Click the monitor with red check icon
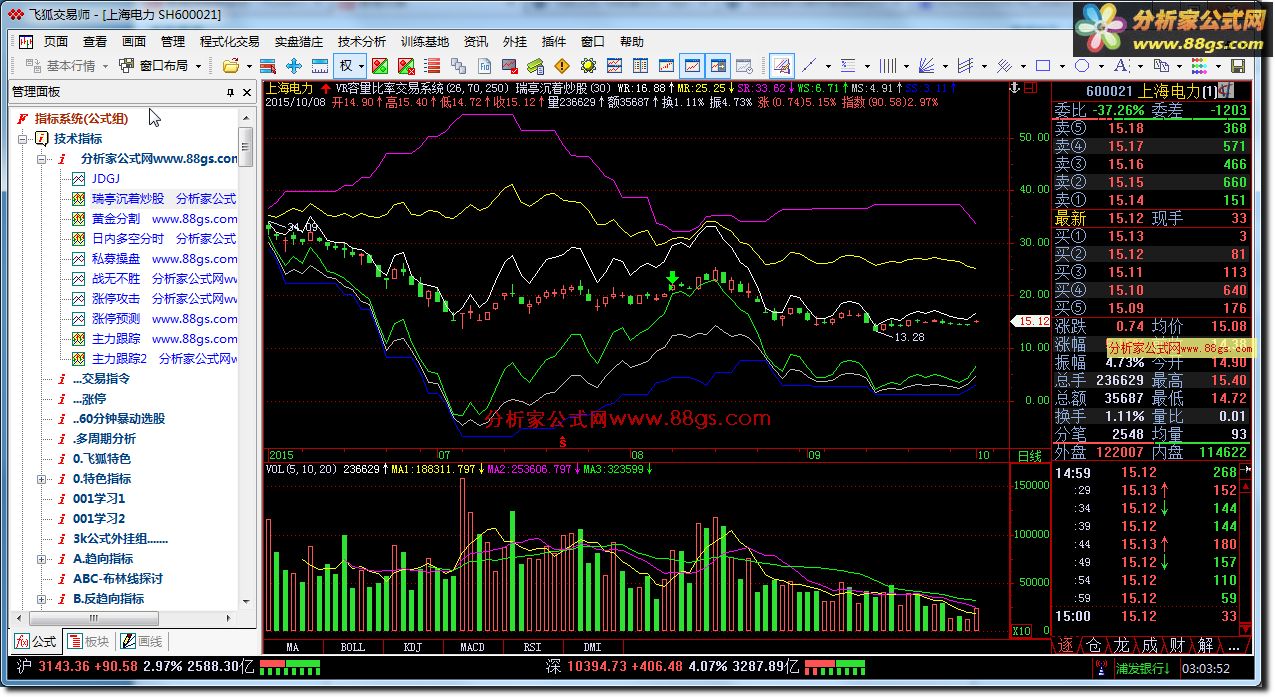 (510, 66)
